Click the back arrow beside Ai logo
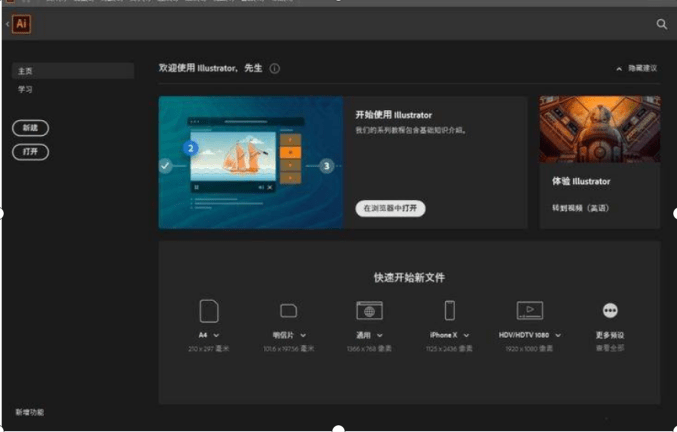The height and width of the screenshot is (432, 677). pos(7,24)
